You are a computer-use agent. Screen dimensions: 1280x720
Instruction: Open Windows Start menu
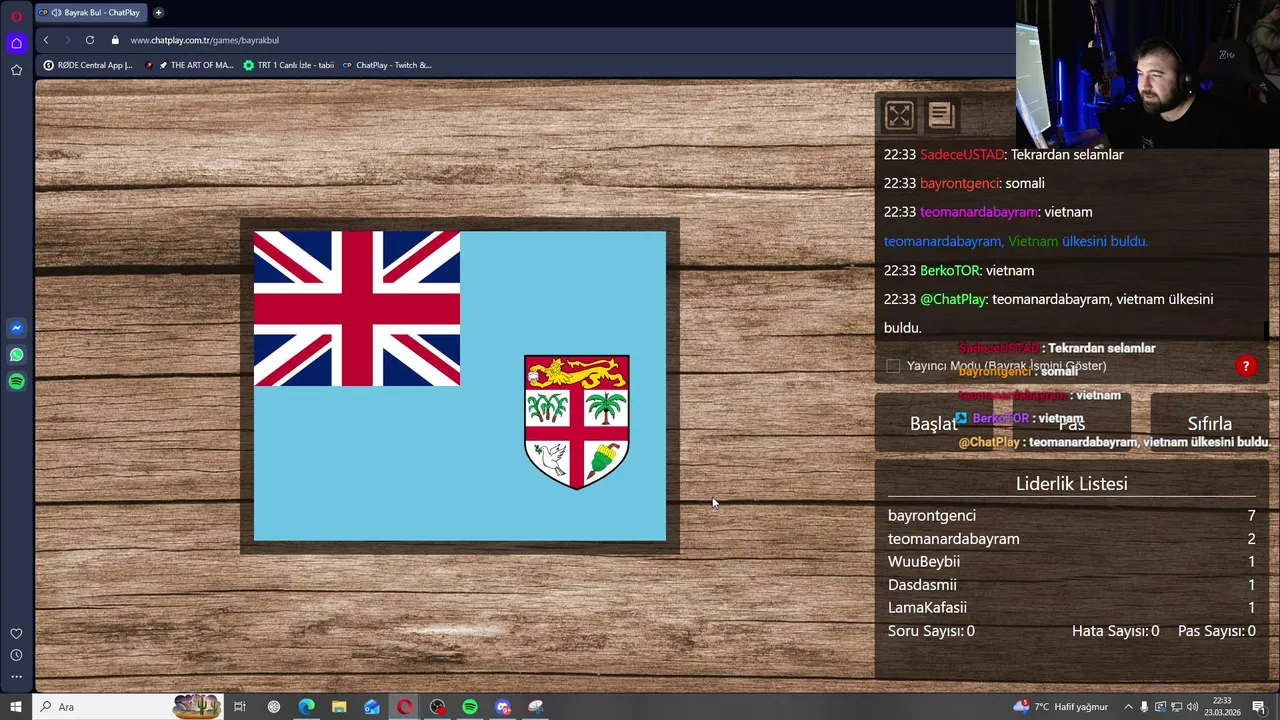pyautogui.click(x=15, y=707)
